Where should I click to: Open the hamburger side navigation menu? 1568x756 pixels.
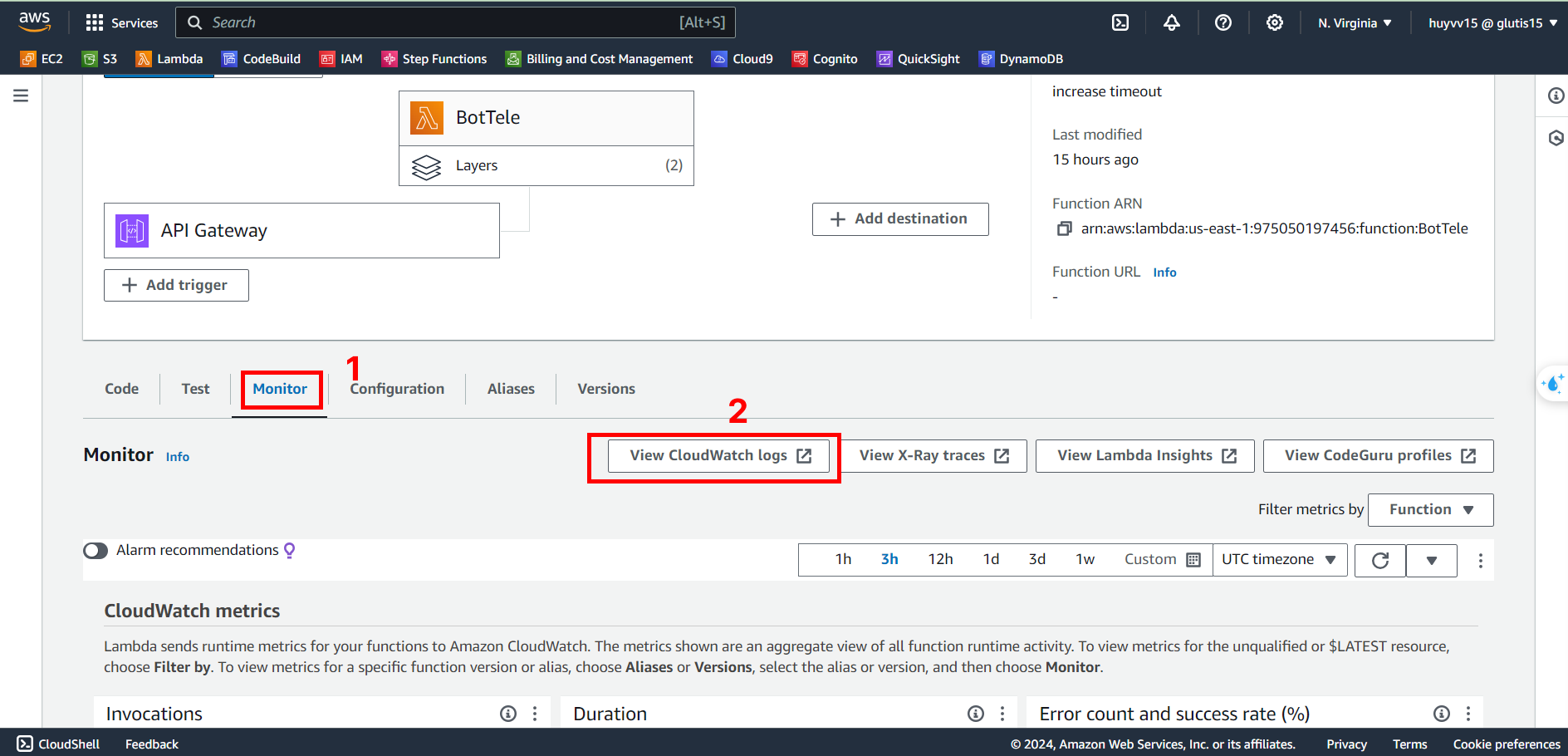[21, 96]
